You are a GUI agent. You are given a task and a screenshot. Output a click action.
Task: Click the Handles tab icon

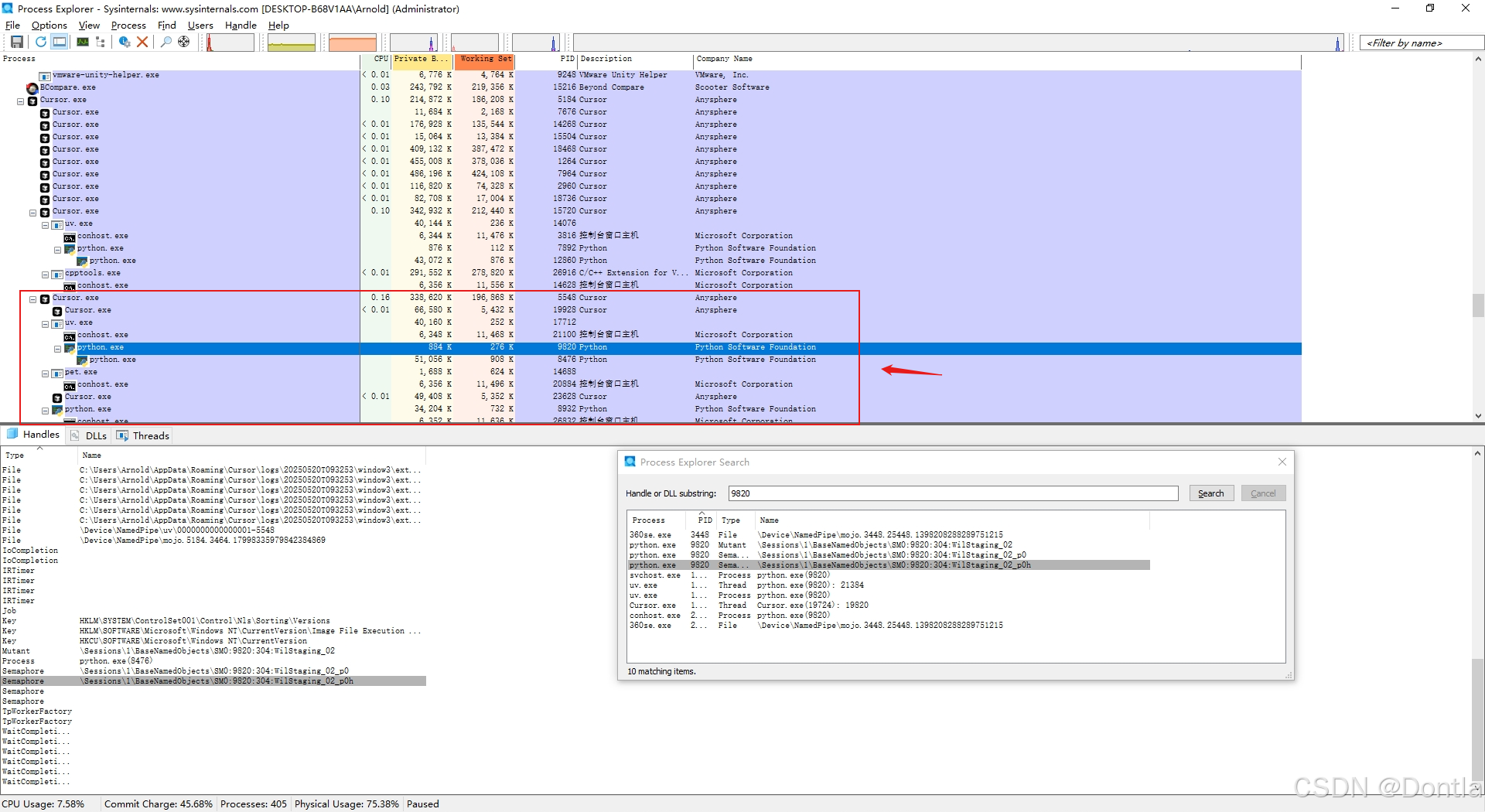(12, 435)
